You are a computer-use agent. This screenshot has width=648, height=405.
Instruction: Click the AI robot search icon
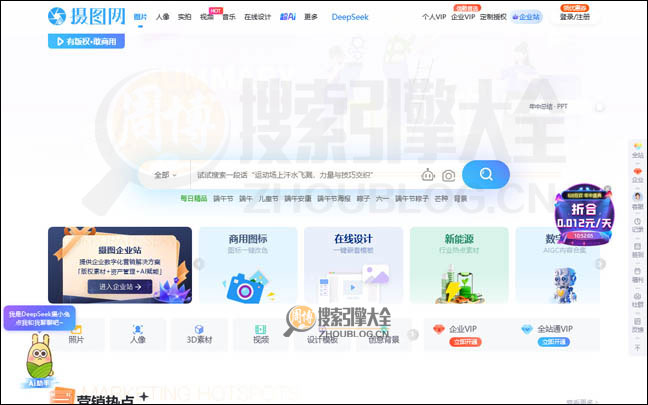(428, 175)
